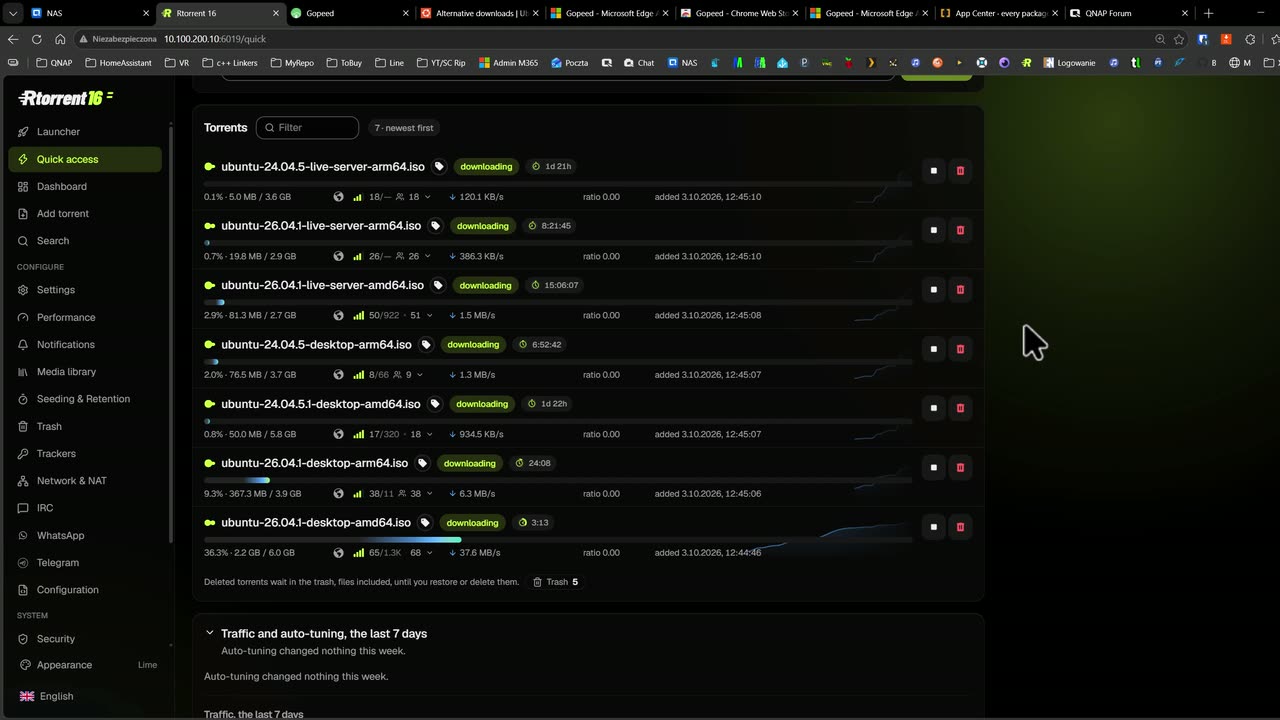Click the tag icon beside ubuntu-26.04.1-live-server-amd64.iso
This screenshot has width=1280, height=720.
pos(438,286)
